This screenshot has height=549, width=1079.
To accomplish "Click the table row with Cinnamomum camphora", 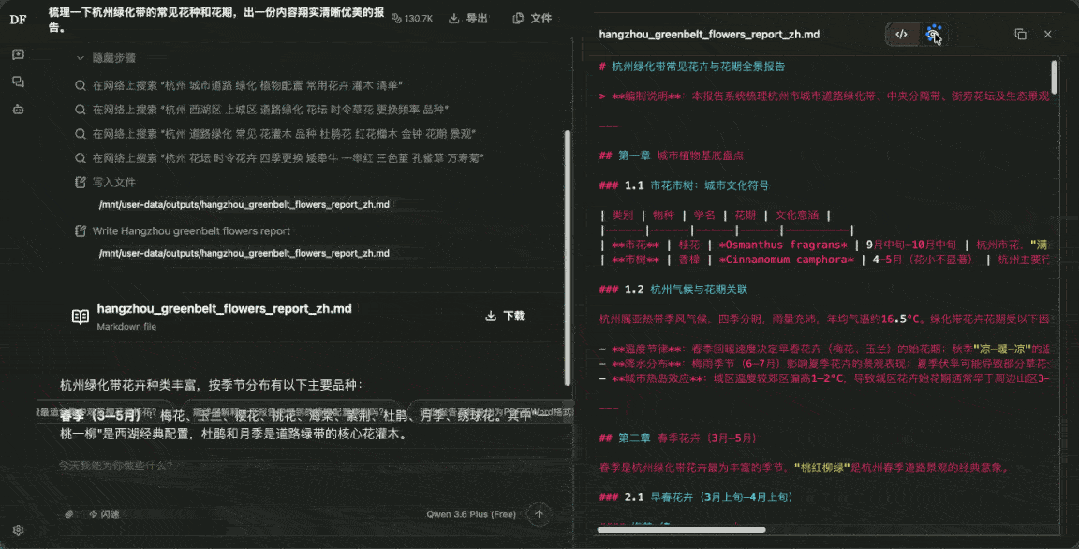I will 824,259.
